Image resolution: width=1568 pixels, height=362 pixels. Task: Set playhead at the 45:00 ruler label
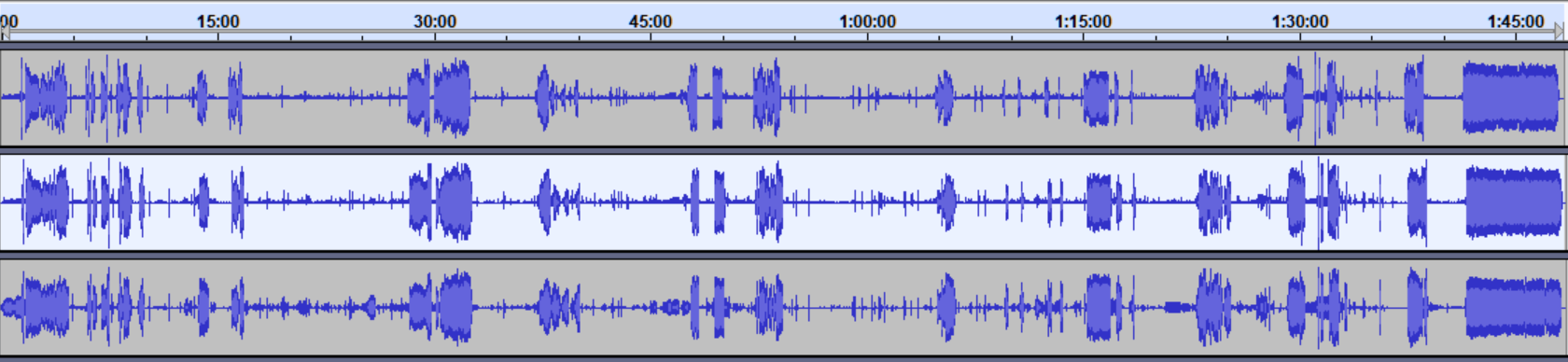[x=651, y=21]
